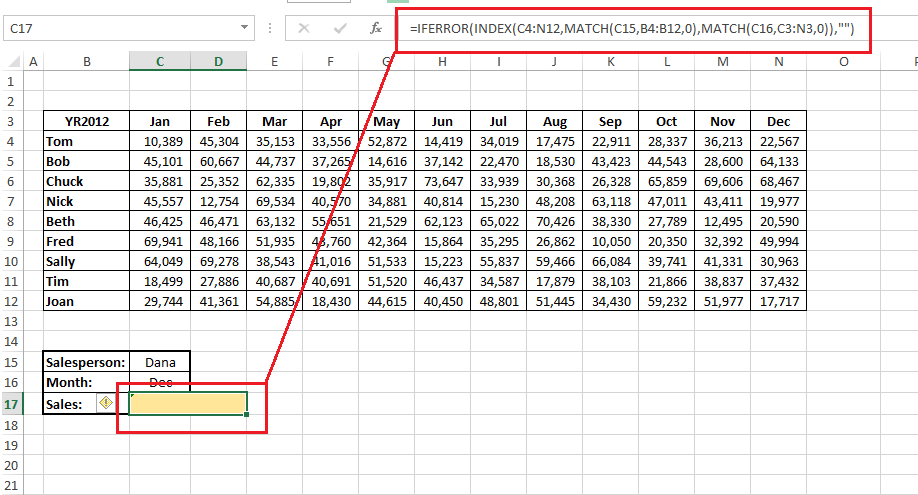Select Joan's December value 17,717
Viewport: 918px width, 495px height.
[778, 301]
